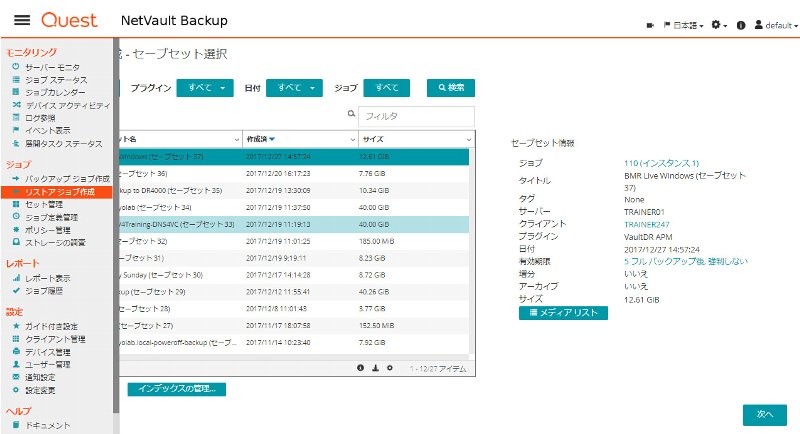Screen dimensions: 800x434
Task: Open ジョブ履歴 in sidebar
Action: (44, 291)
